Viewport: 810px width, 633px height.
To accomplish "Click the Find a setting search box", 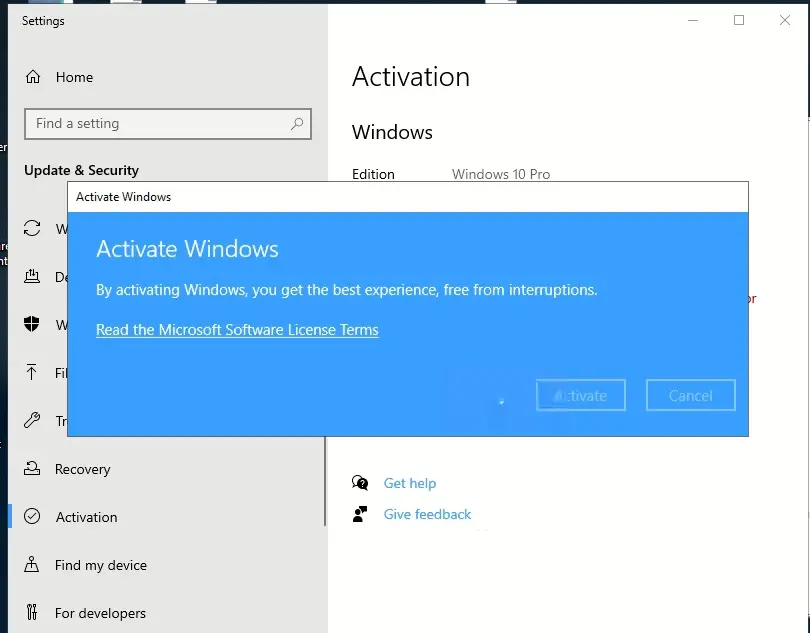I will [168, 123].
